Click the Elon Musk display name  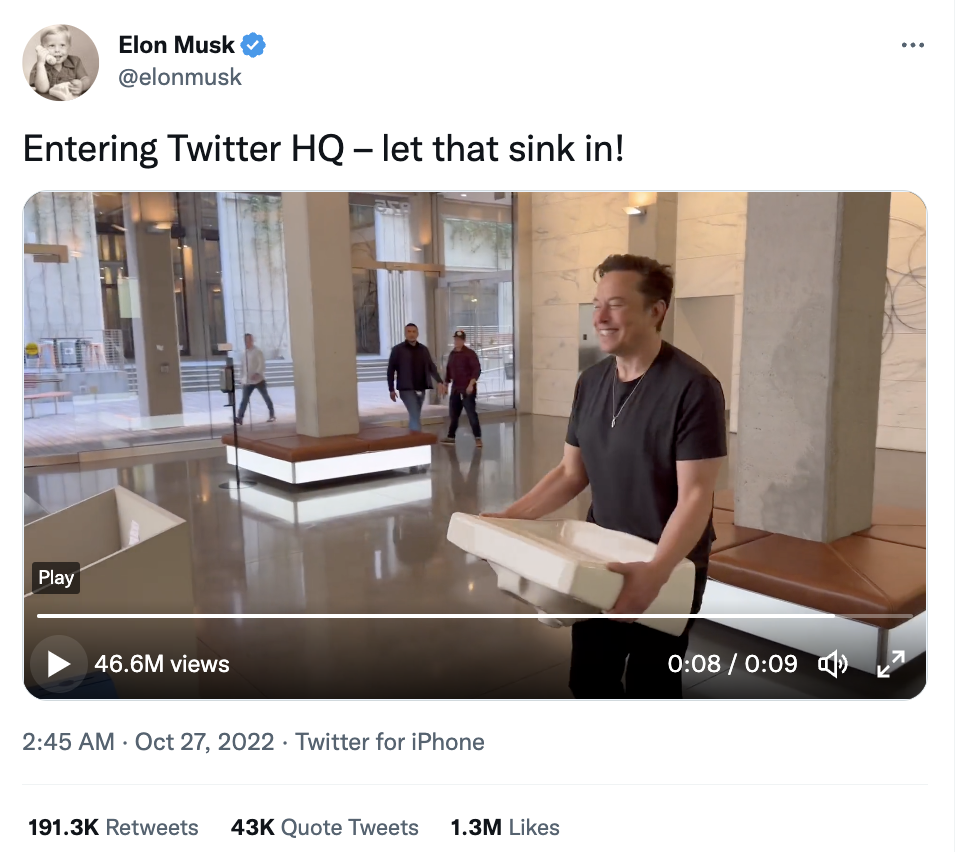(x=176, y=45)
